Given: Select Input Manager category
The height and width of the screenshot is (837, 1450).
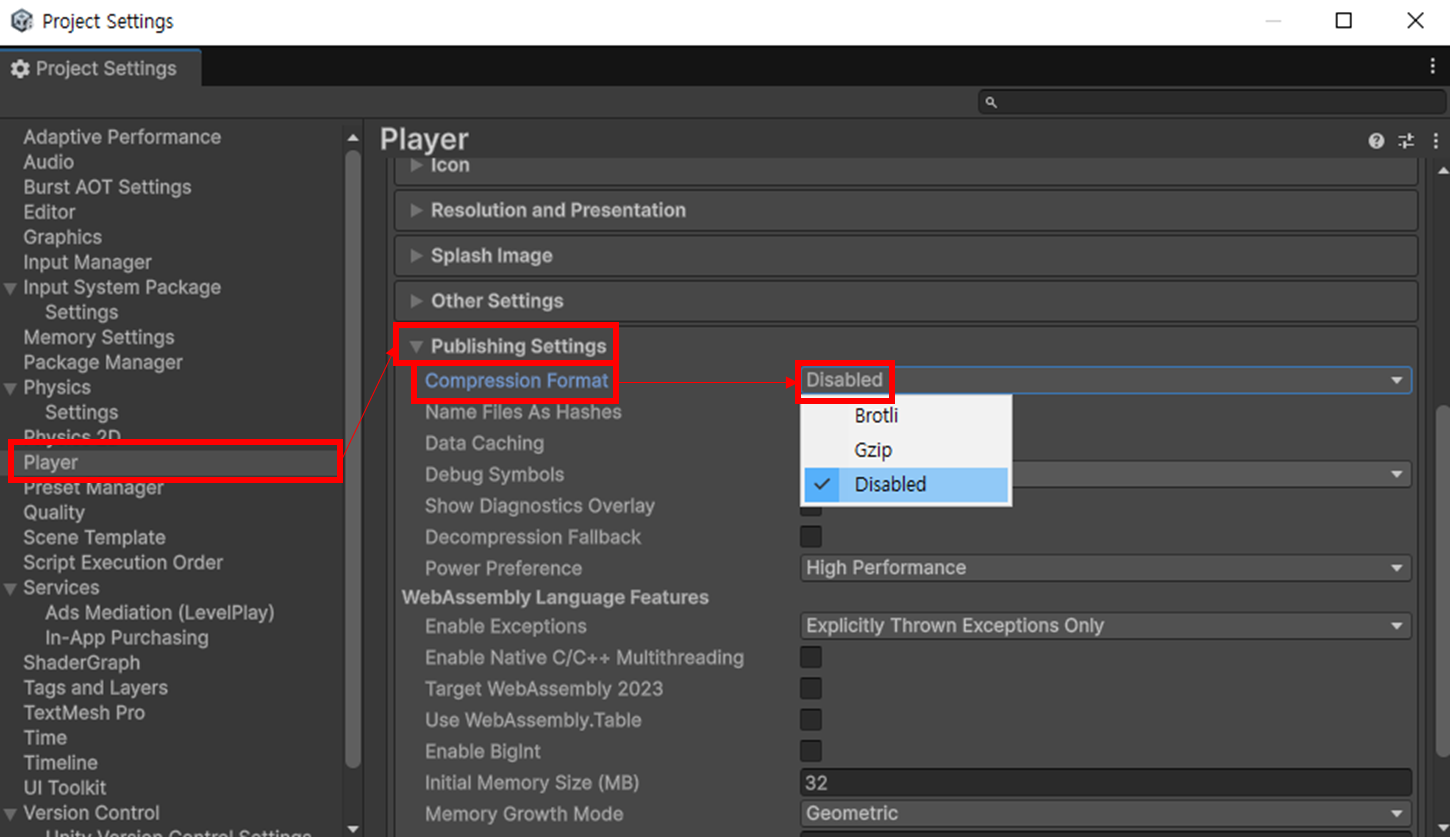Looking at the screenshot, I should [88, 262].
